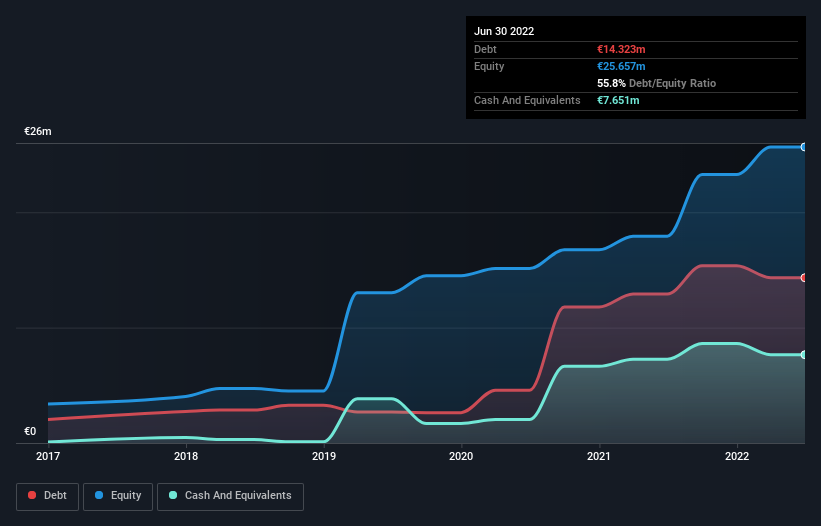This screenshot has height=526, width=821.
Task: Click the 55.8% Debt/Equity Ratio text
Action: click(x=656, y=83)
